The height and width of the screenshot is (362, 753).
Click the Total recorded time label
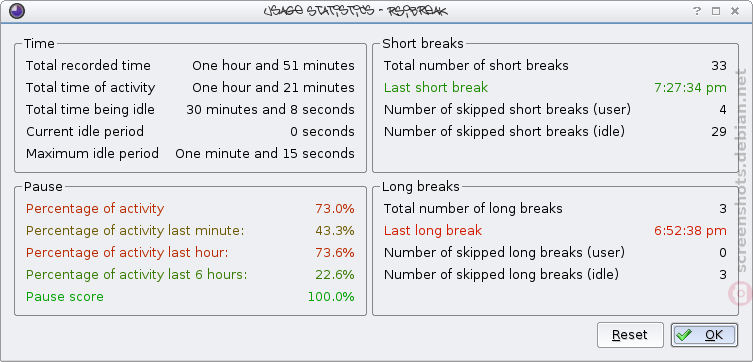pyautogui.click(x=88, y=66)
